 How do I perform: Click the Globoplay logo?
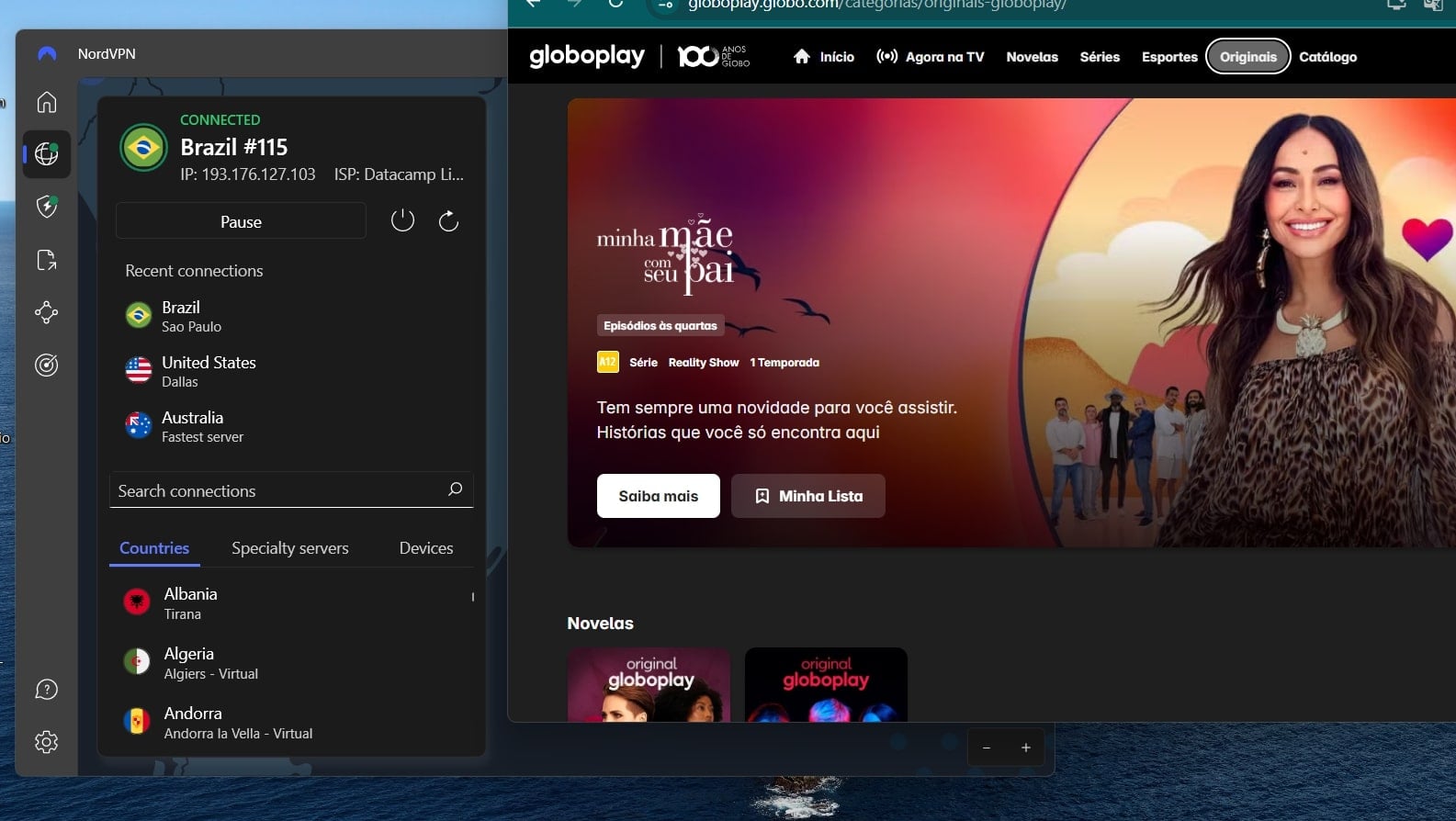pyautogui.click(x=587, y=56)
